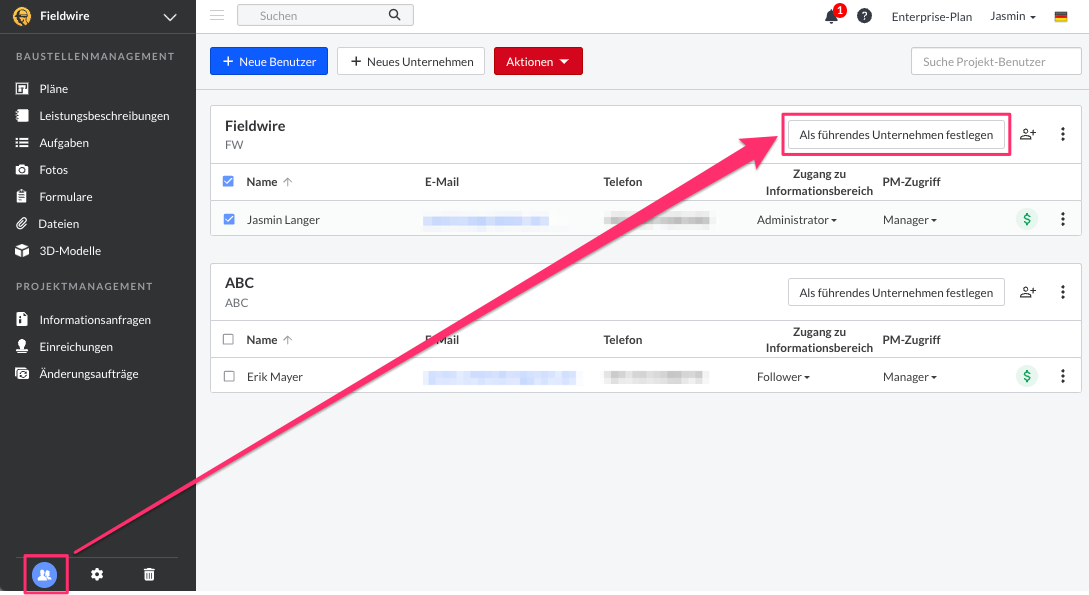The width and height of the screenshot is (1089, 595).
Task: Click the search magnifier icon
Action: pos(394,15)
